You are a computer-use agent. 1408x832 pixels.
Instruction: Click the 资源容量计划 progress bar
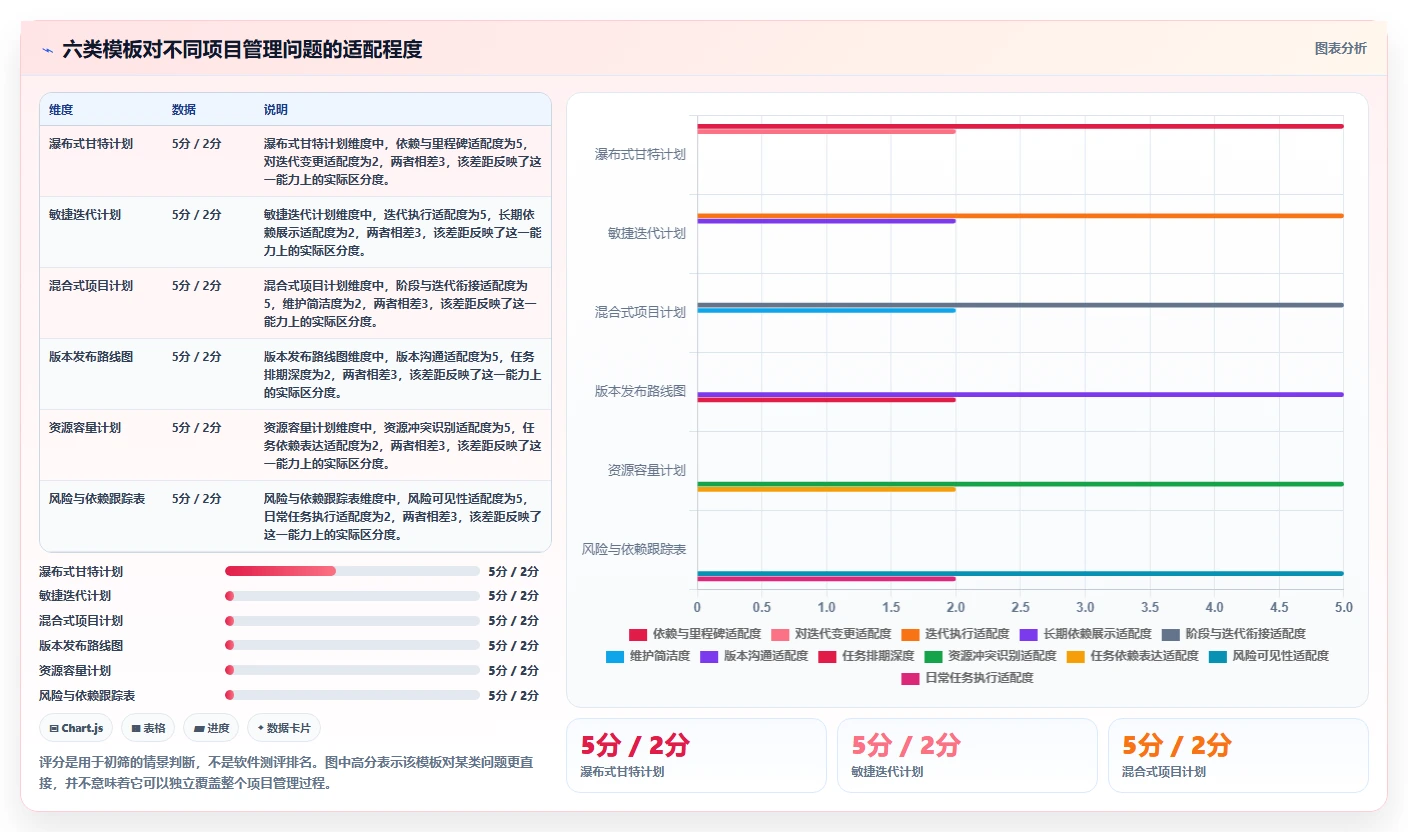pyautogui.click(x=352, y=670)
